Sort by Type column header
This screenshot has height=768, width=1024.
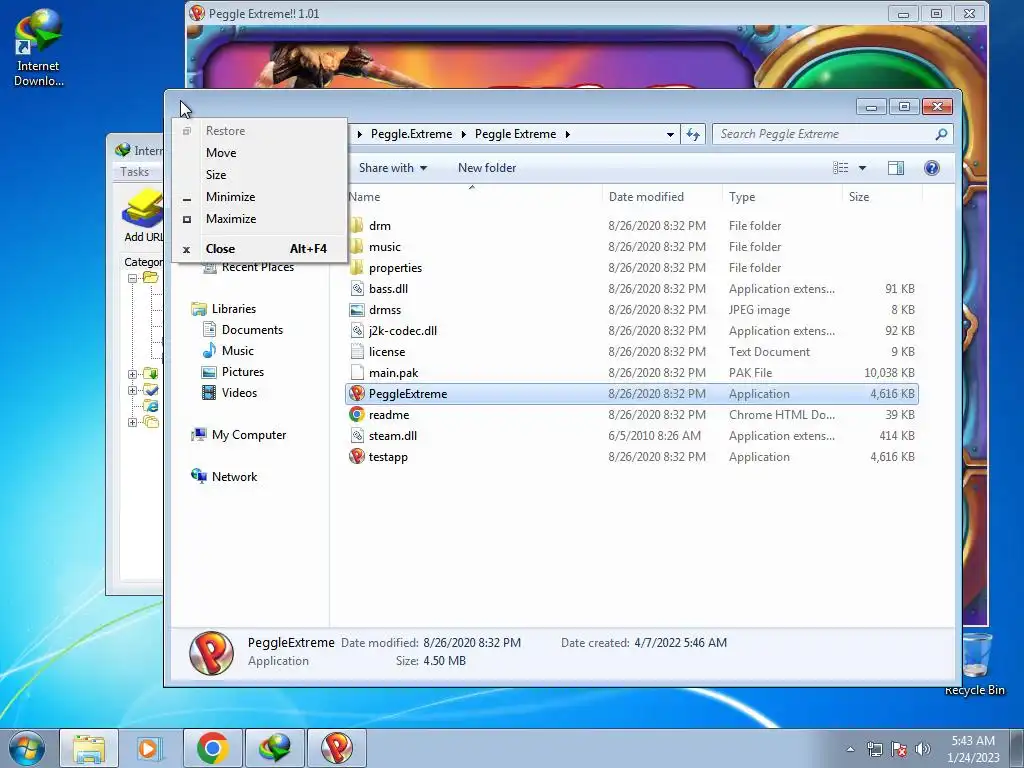coord(782,197)
